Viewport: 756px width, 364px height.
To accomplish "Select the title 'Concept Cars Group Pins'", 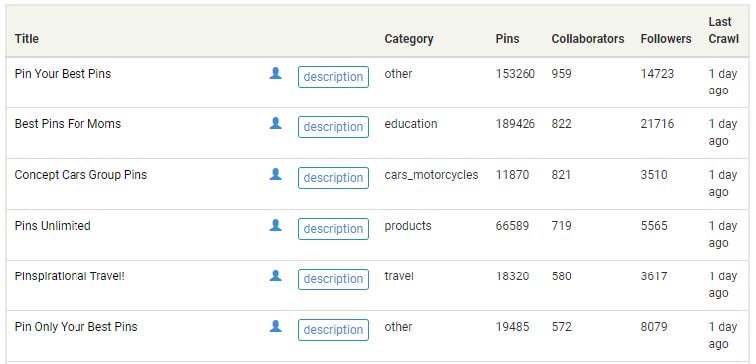I will click(81, 175).
